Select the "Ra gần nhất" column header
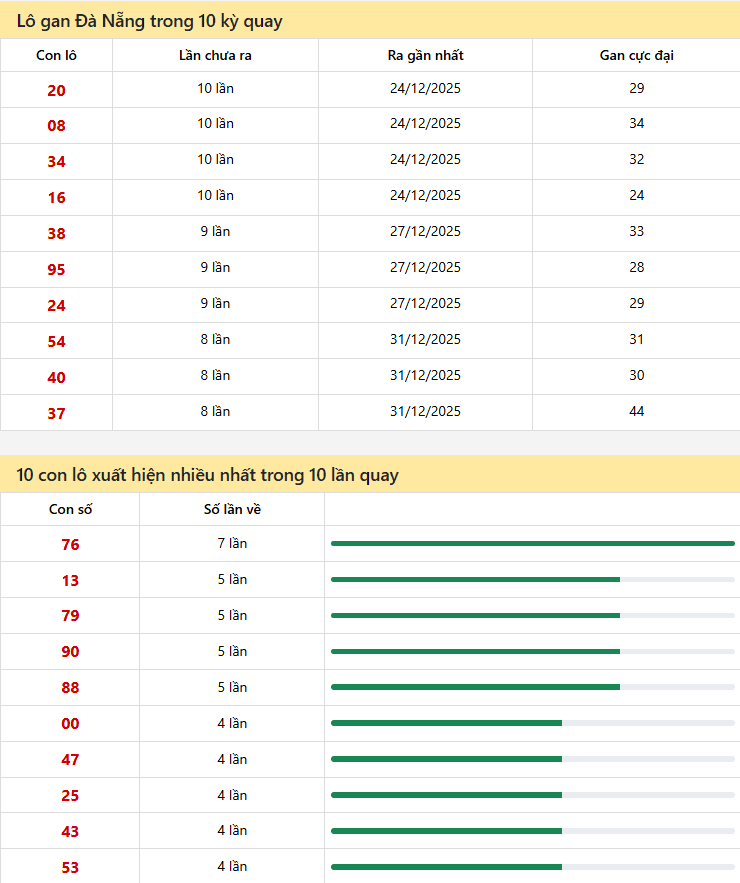The image size is (740, 883). click(x=425, y=55)
